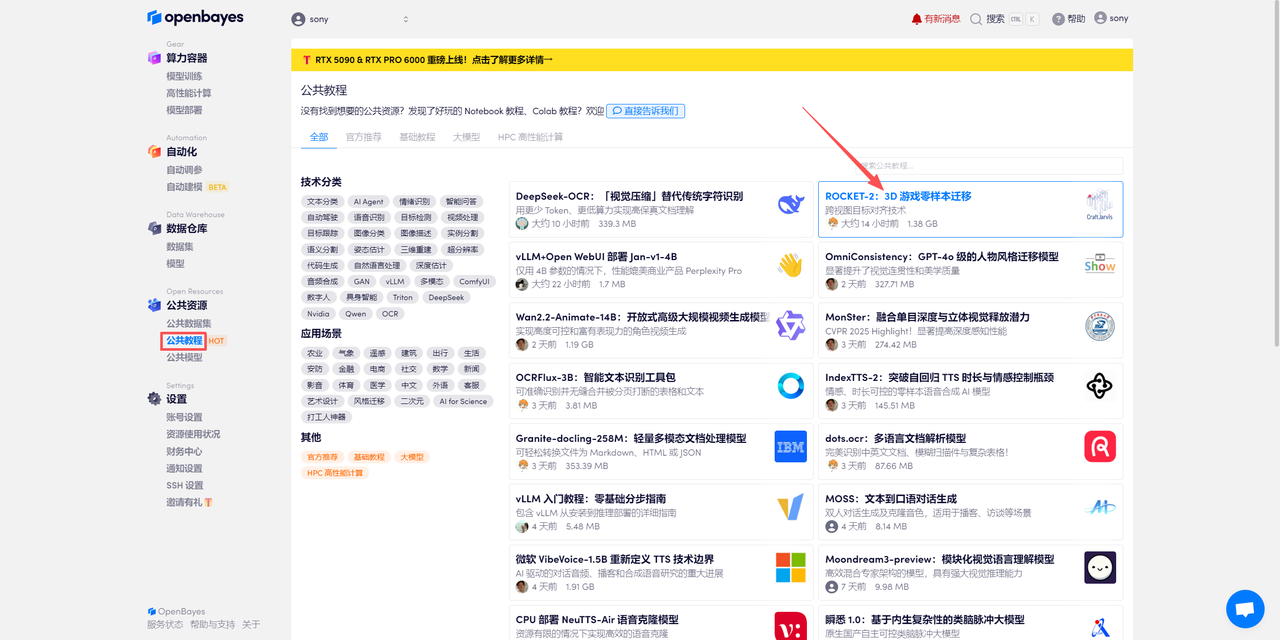Click the DeepSeek-OCR whale logo thumbnail
The width and height of the screenshot is (1280, 640).
click(791, 205)
